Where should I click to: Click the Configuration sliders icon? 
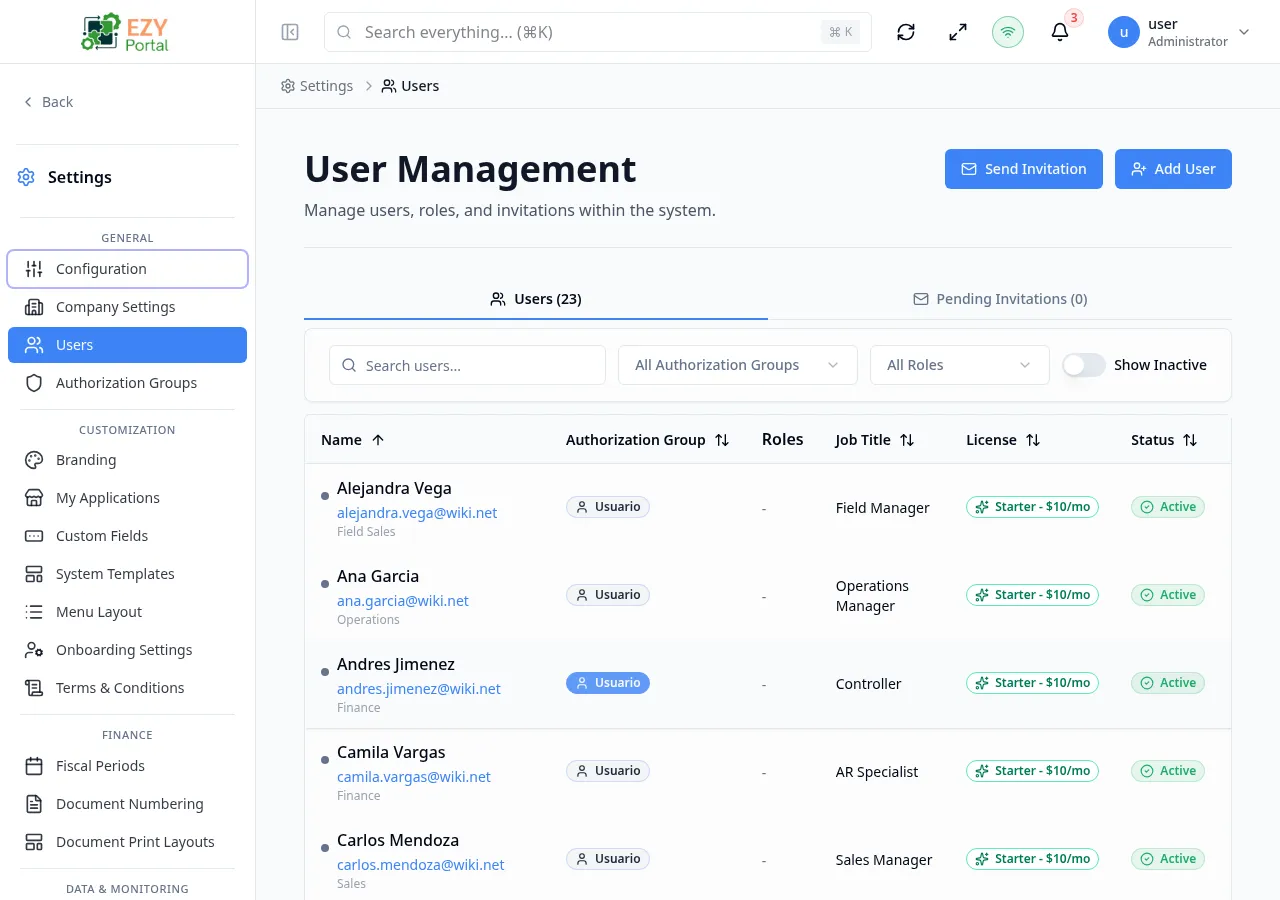click(34, 269)
